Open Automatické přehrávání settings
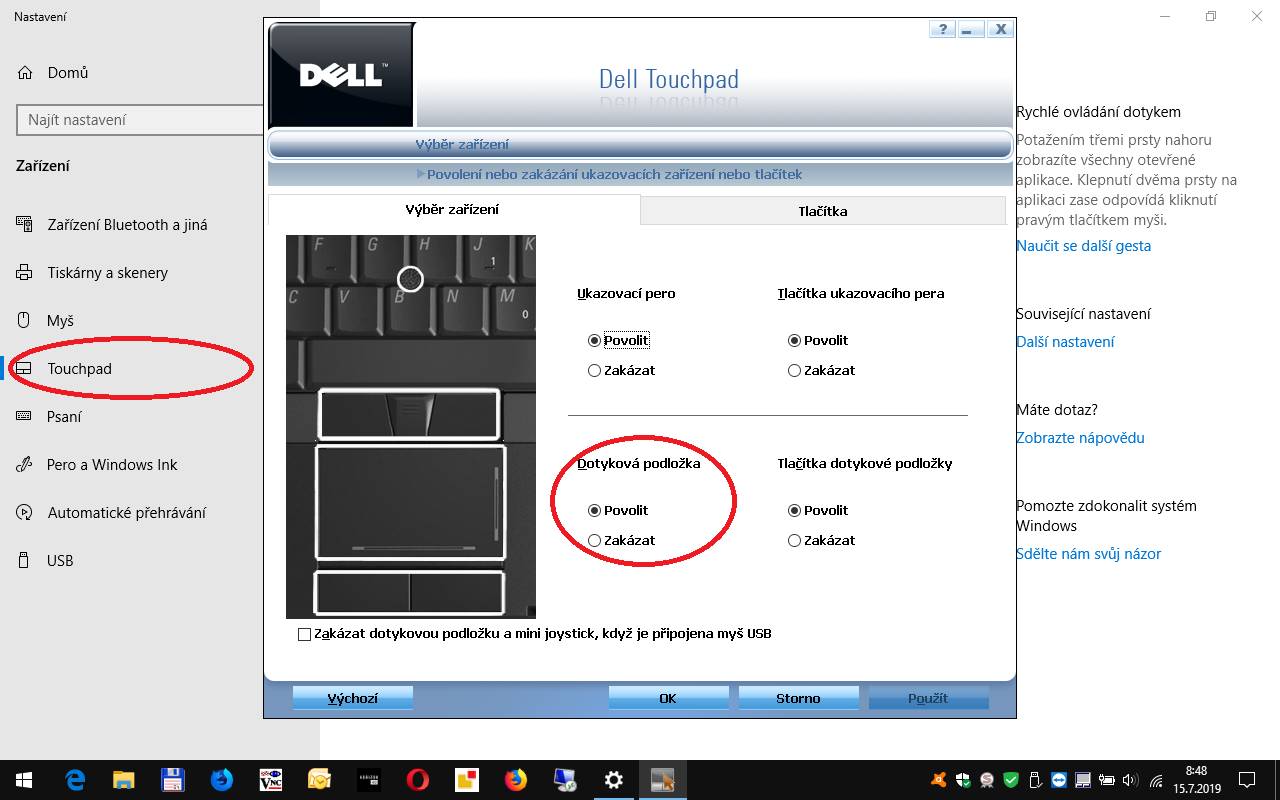 click(126, 513)
